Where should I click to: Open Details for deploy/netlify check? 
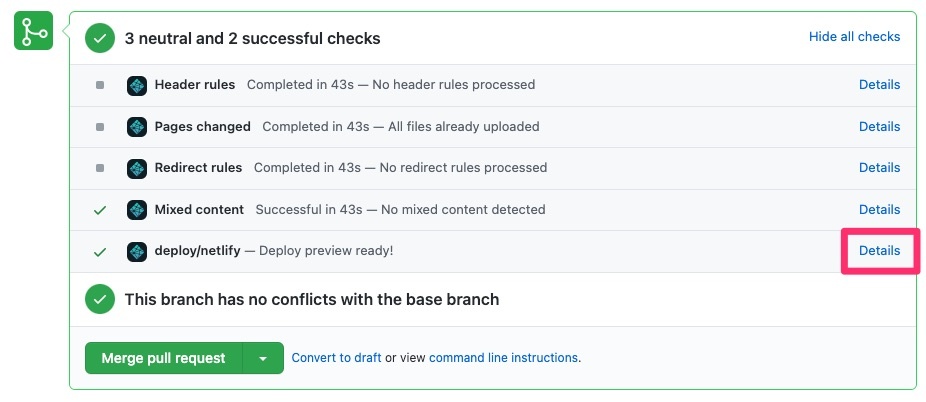tap(879, 251)
